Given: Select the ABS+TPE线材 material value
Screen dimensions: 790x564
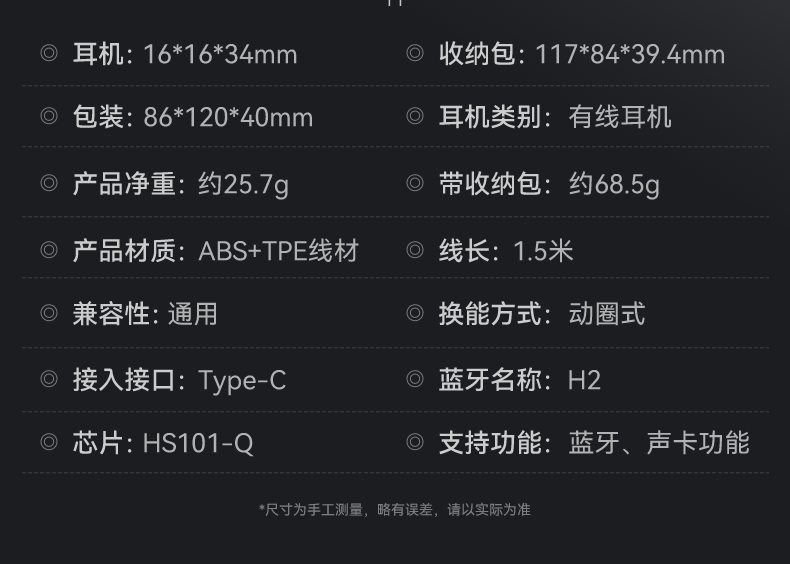Looking at the screenshot, I should click(278, 249).
